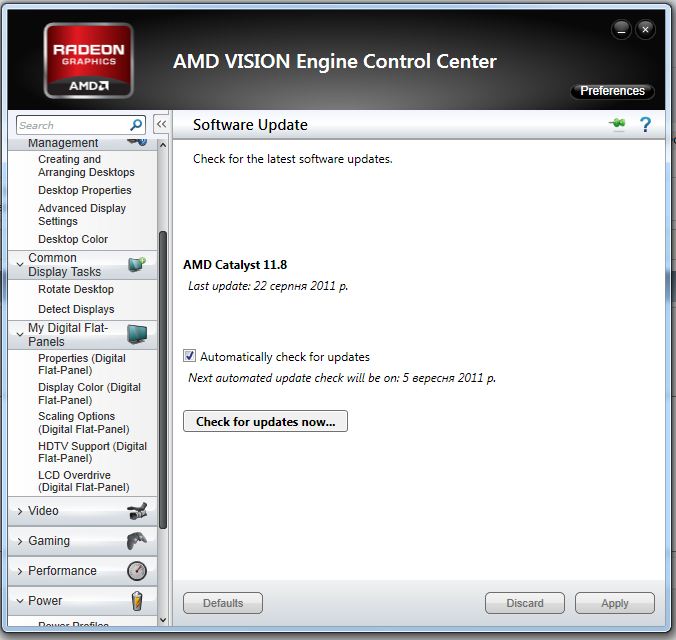Open LCD Overdrive (Digital Flat-Panel)
The height and width of the screenshot is (640, 676).
pos(84,481)
